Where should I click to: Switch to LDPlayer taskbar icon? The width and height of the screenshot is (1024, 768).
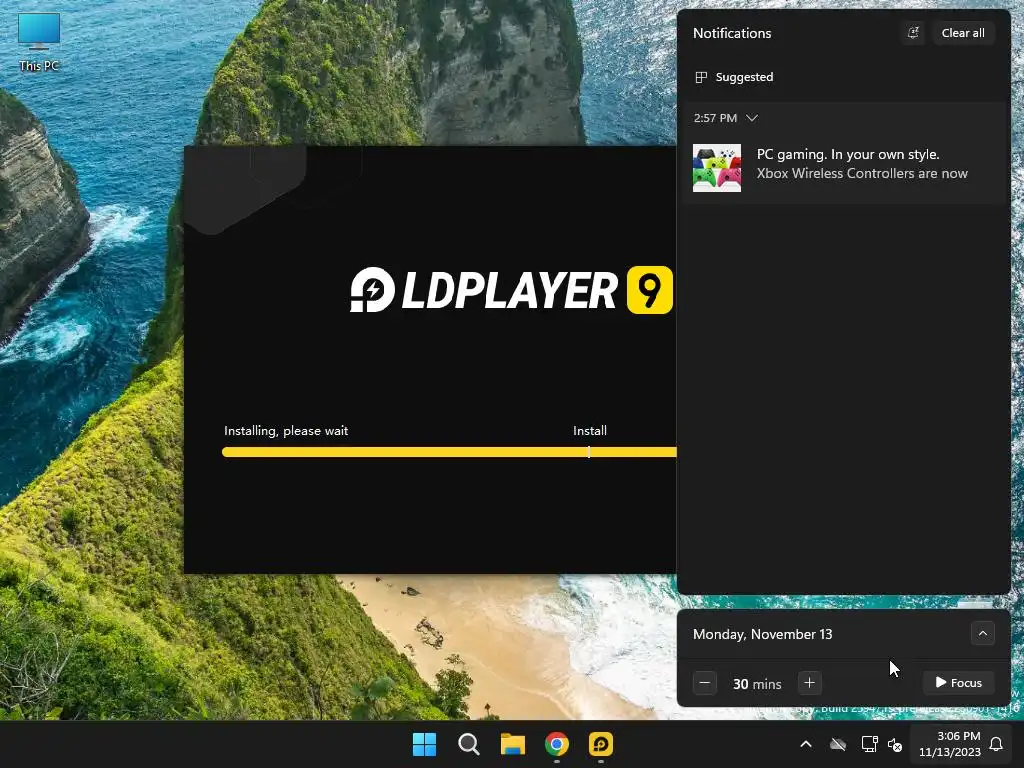click(600, 744)
